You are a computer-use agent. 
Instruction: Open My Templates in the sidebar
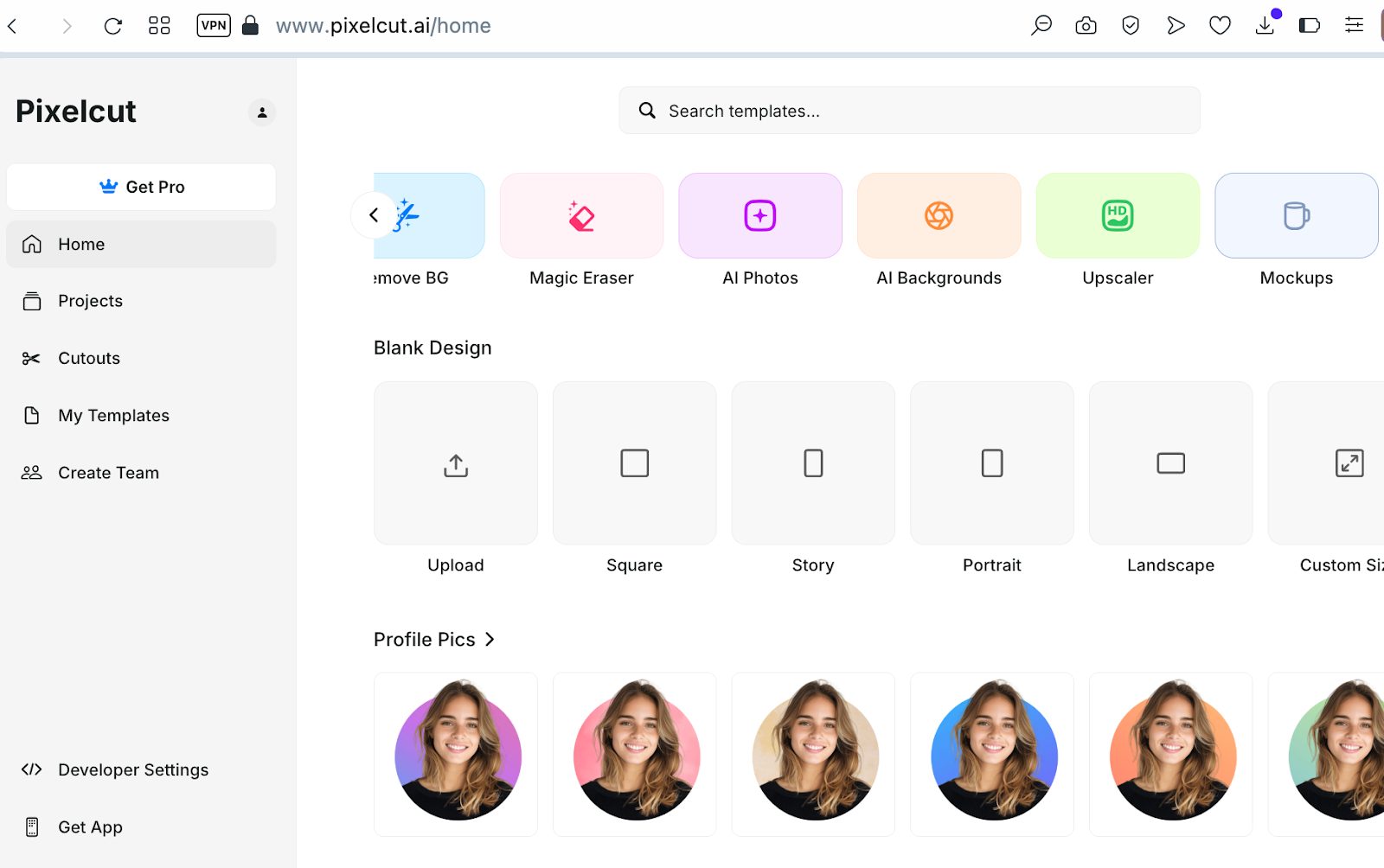(x=141, y=416)
